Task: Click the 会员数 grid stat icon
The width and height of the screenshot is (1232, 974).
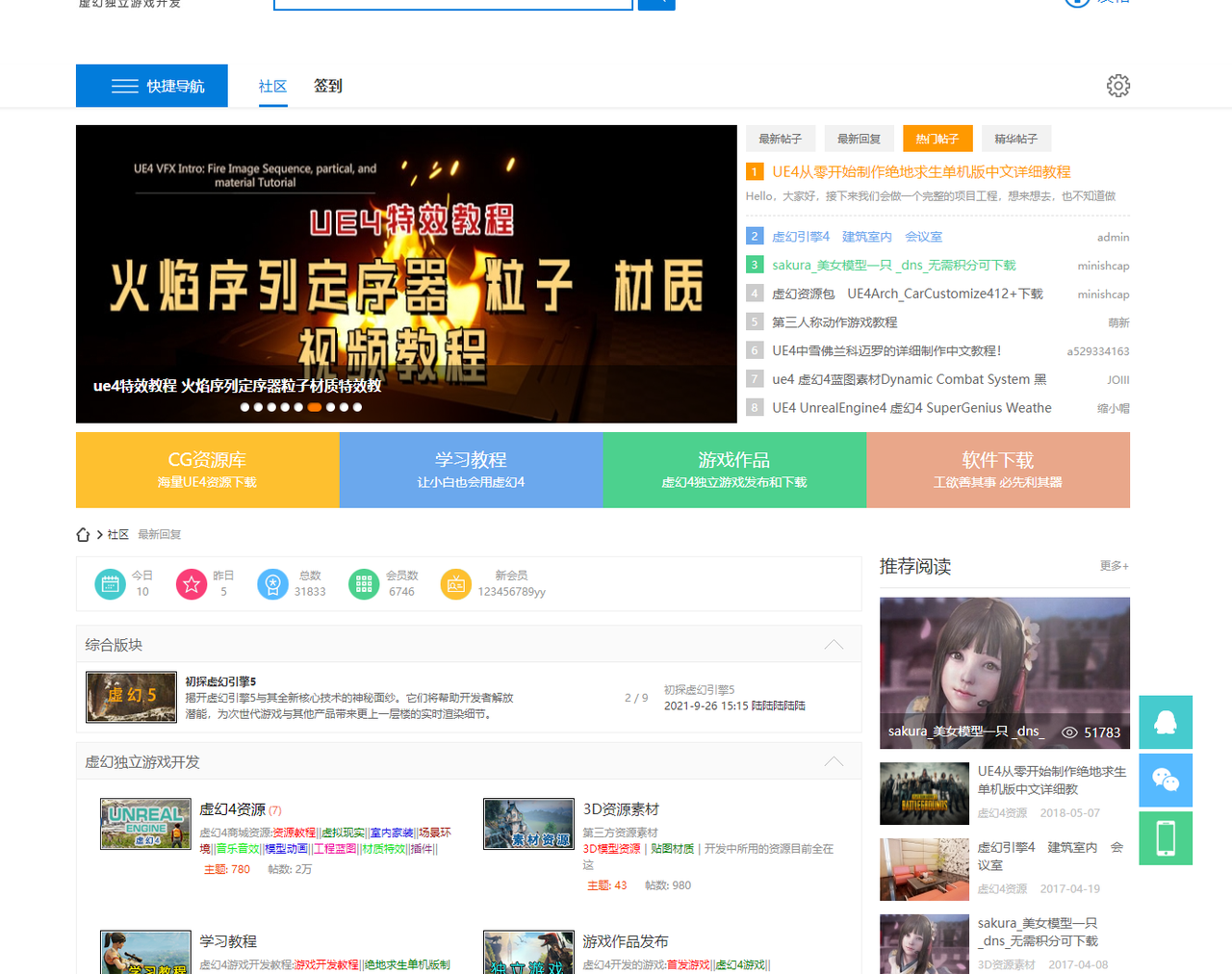Action: point(364,583)
